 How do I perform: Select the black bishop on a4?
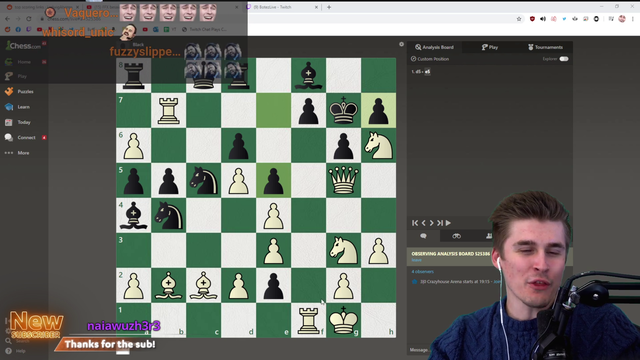pyautogui.click(x=133, y=215)
